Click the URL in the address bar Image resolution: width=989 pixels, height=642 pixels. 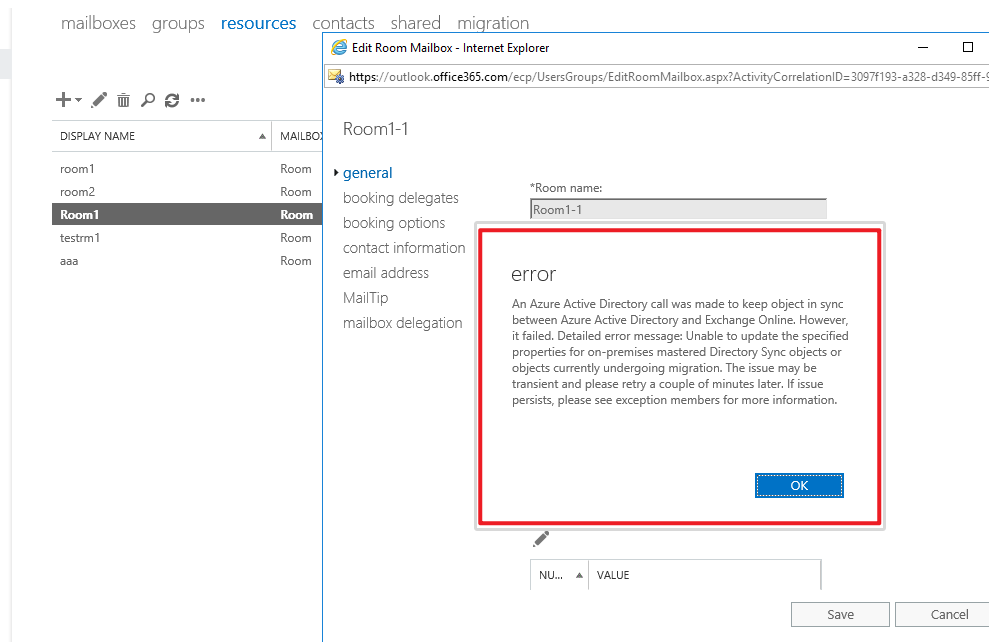(x=669, y=77)
